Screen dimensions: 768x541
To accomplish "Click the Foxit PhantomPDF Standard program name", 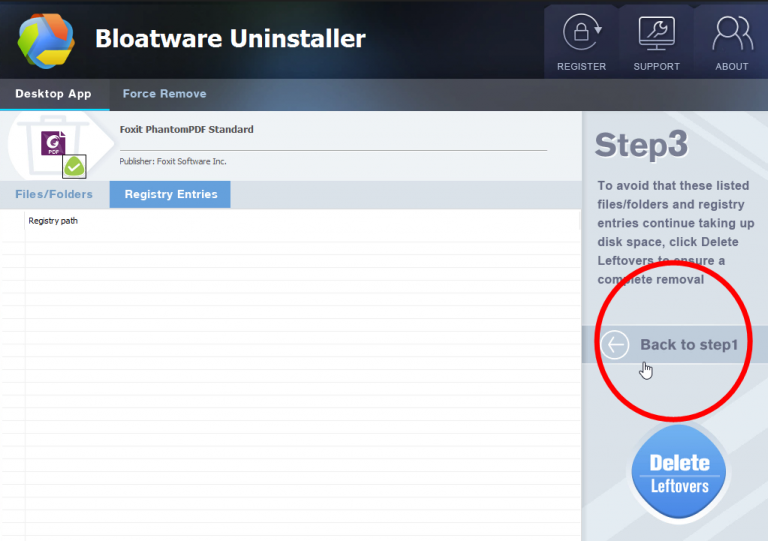I will [x=186, y=130].
